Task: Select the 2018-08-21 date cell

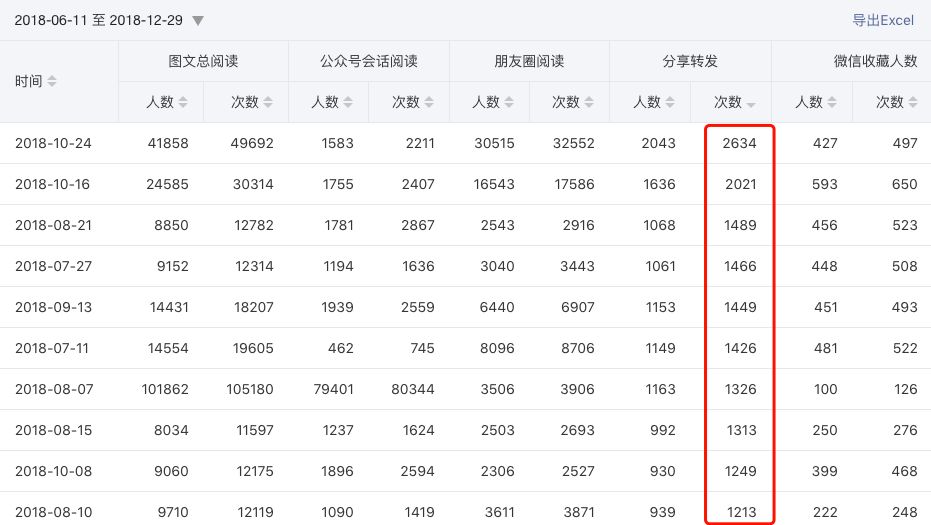Action: 53,225
